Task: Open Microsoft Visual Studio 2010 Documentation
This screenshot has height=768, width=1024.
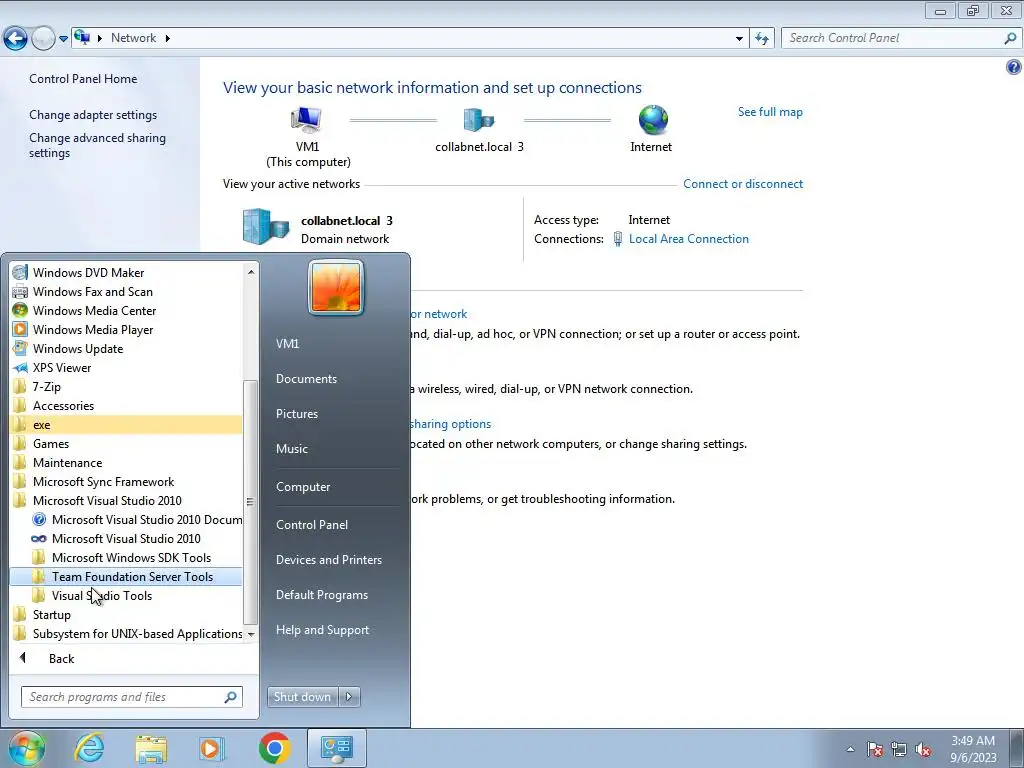Action: (136, 519)
